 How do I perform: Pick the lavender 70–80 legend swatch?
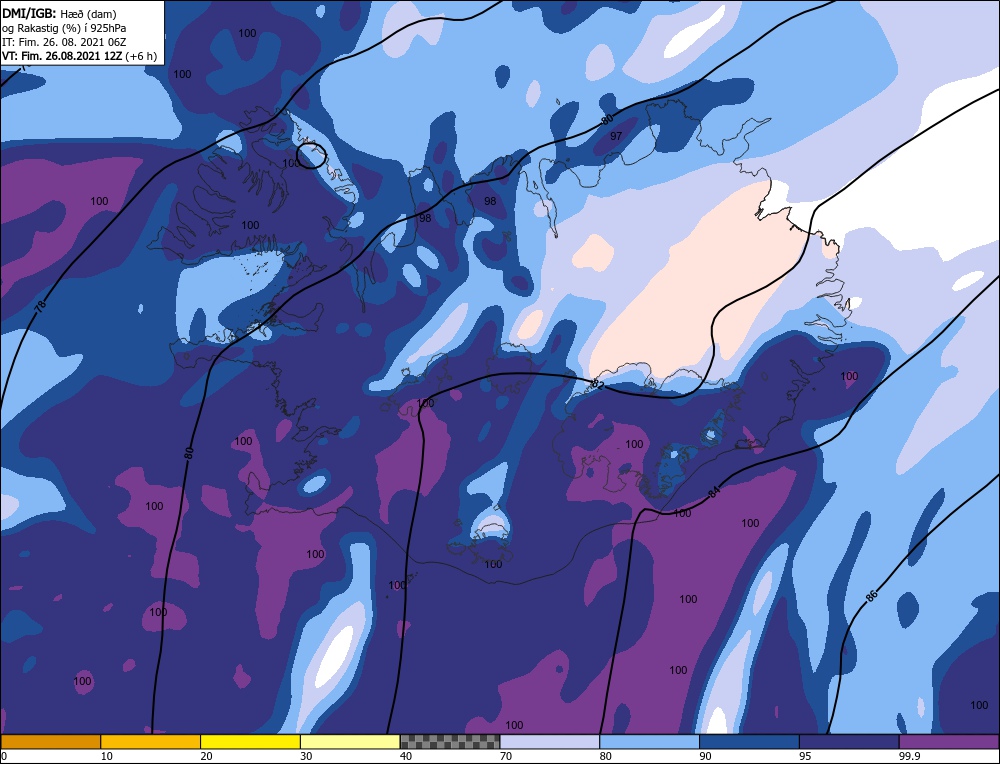point(550,742)
